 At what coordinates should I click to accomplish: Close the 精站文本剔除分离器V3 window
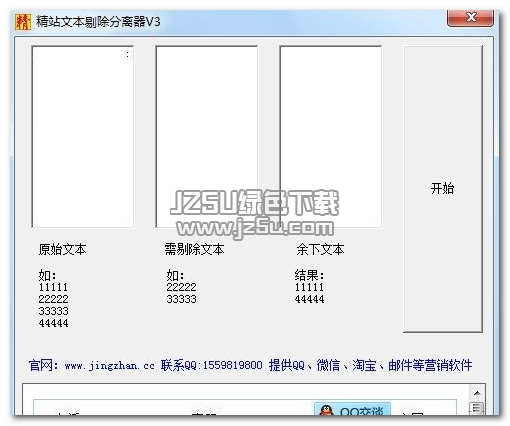click(x=470, y=18)
